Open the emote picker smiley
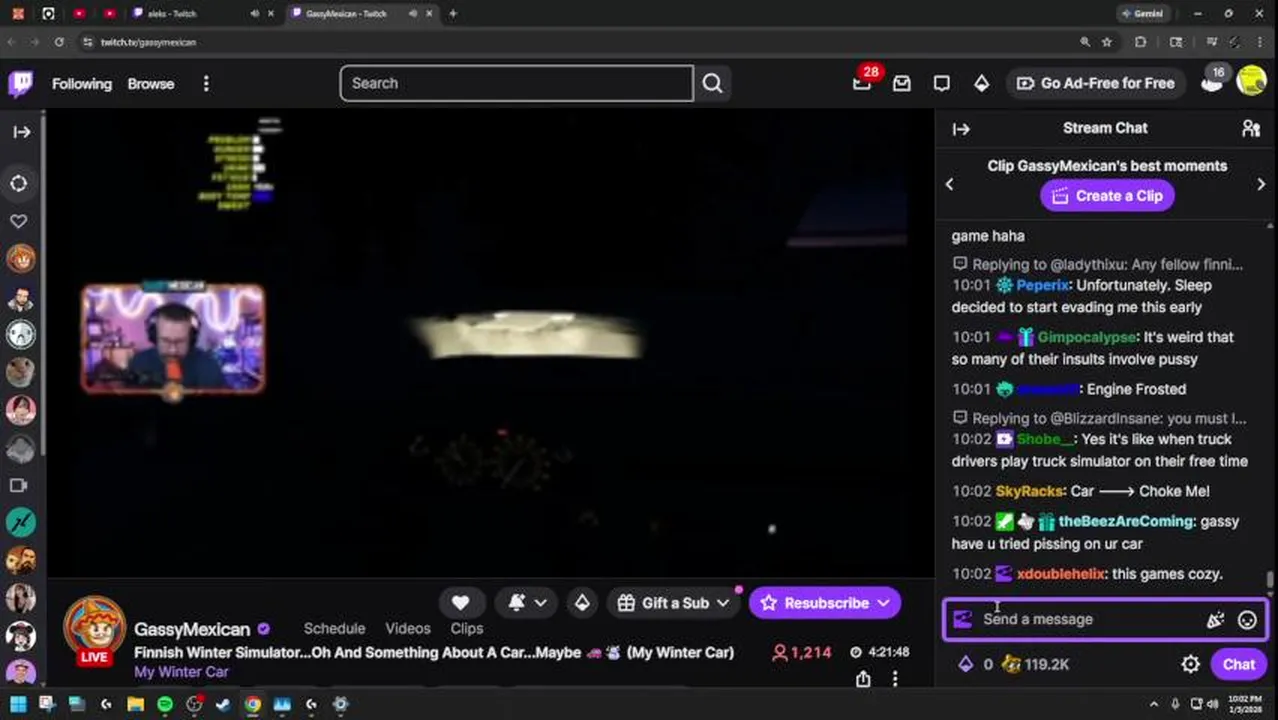Image resolution: width=1278 pixels, height=720 pixels. 1247,620
